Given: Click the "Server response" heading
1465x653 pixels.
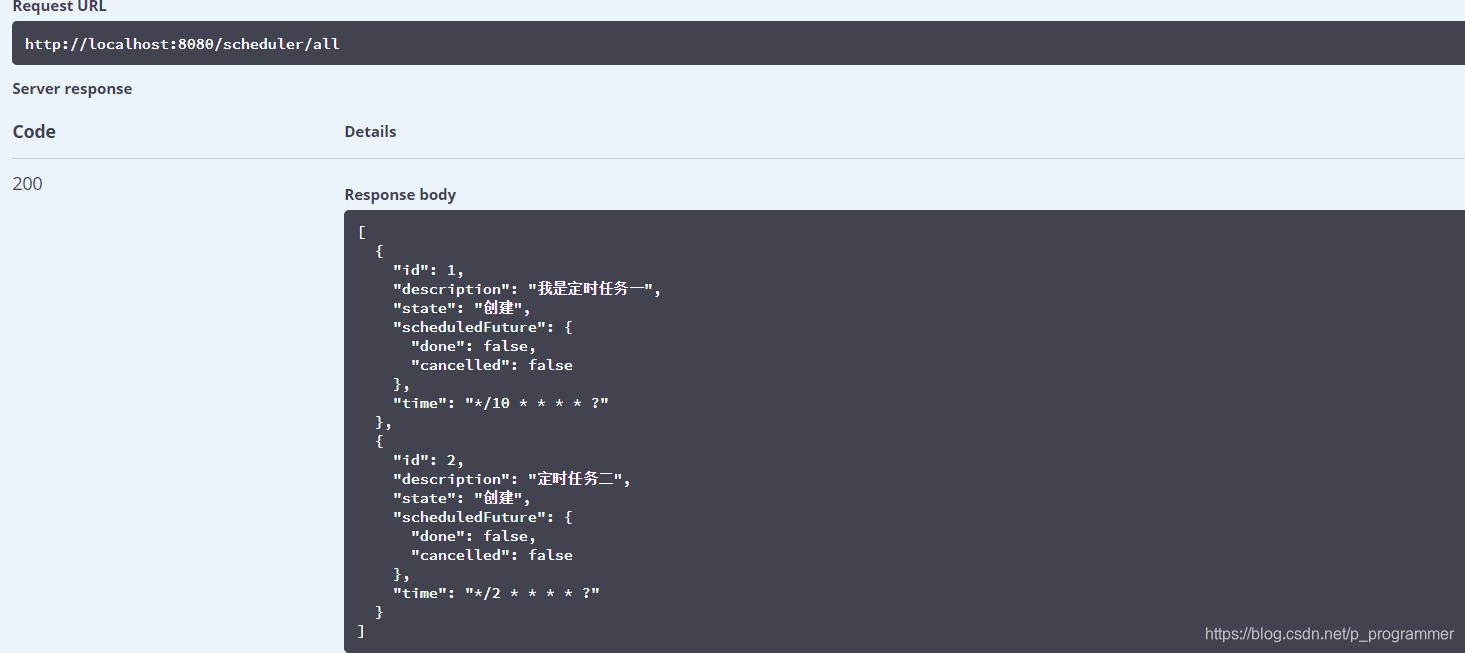Looking at the screenshot, I should point(72,89).
